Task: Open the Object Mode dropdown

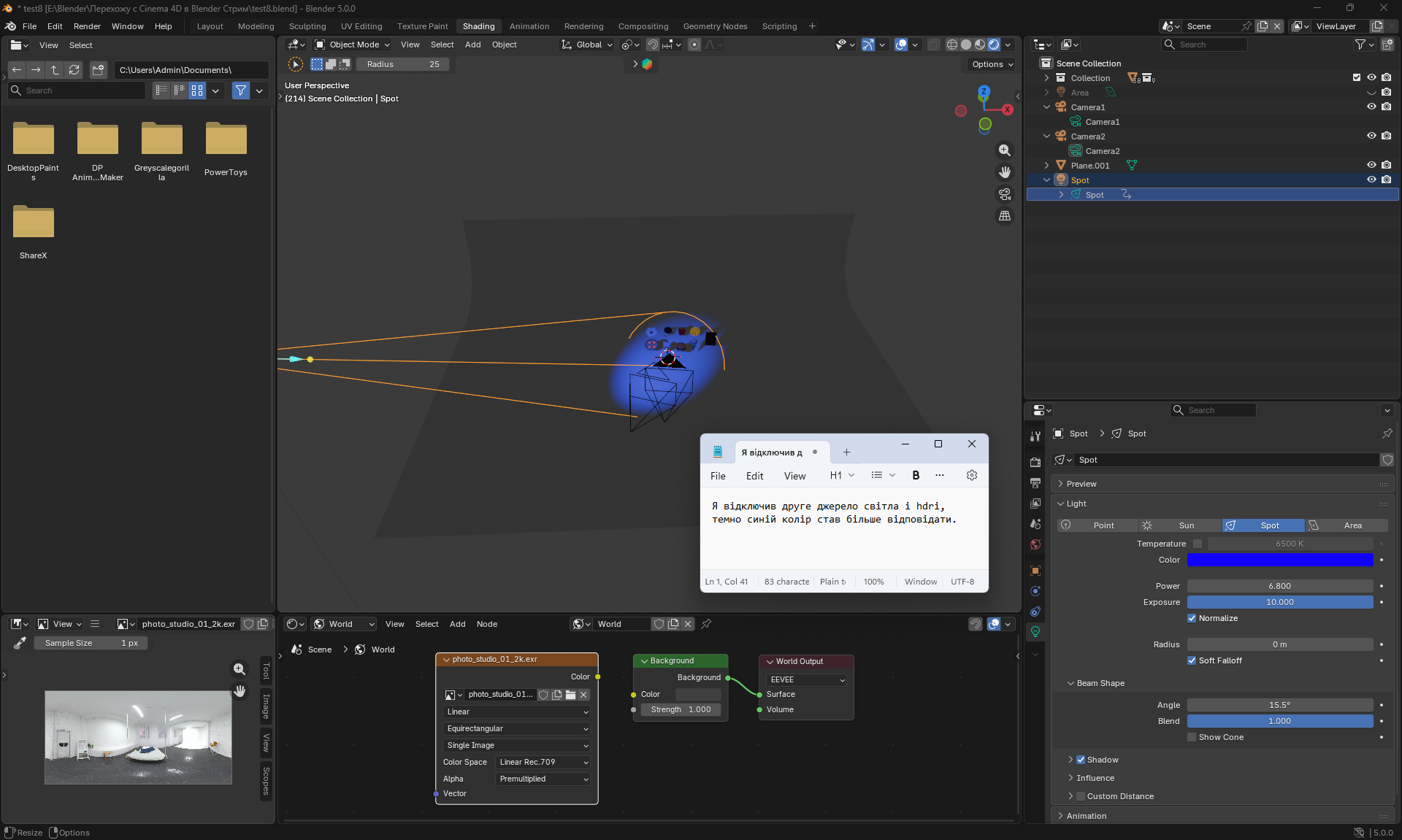Action: [x=353, y=45]
